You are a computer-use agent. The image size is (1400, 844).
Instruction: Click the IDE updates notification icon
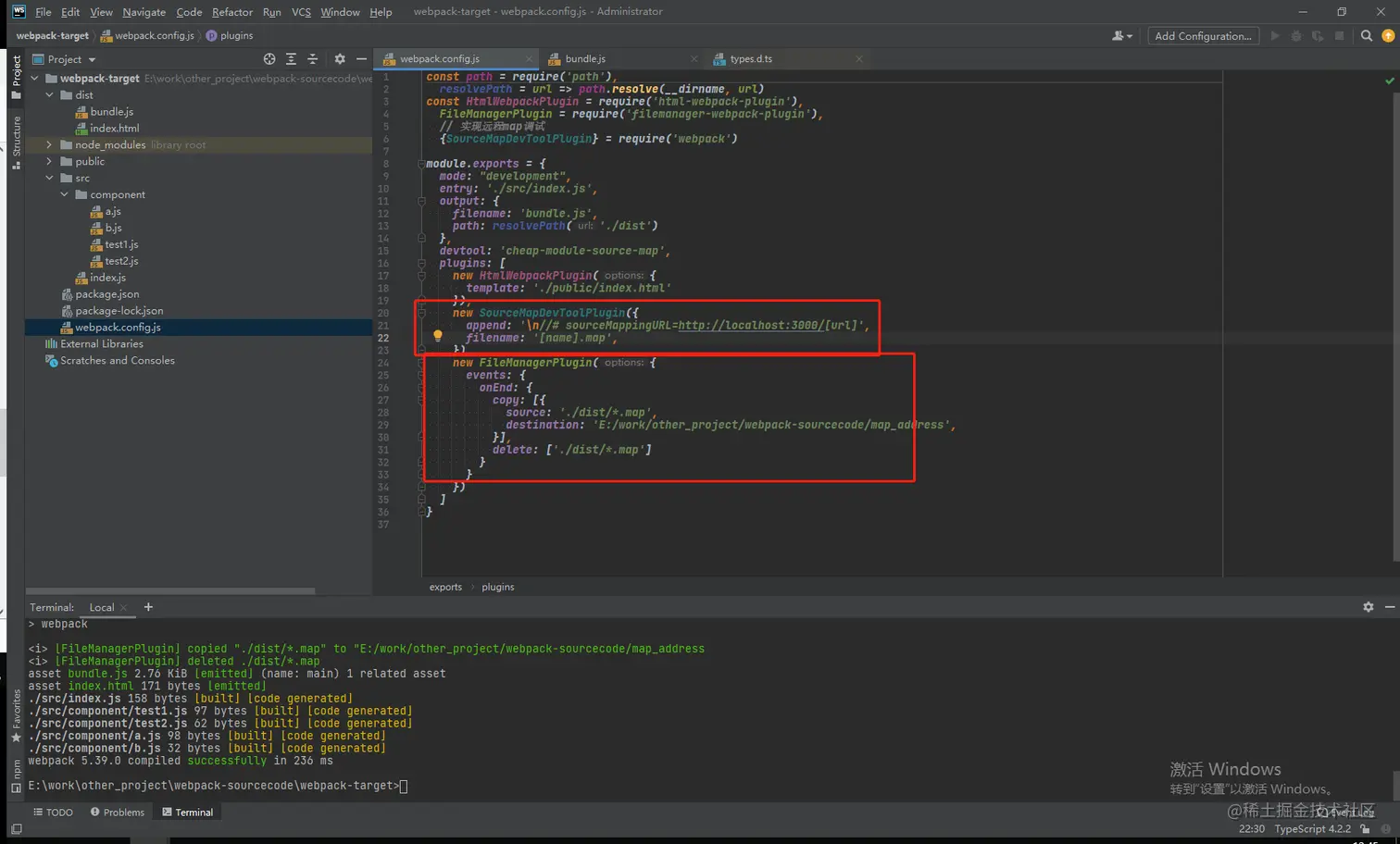coord(1388,36)
